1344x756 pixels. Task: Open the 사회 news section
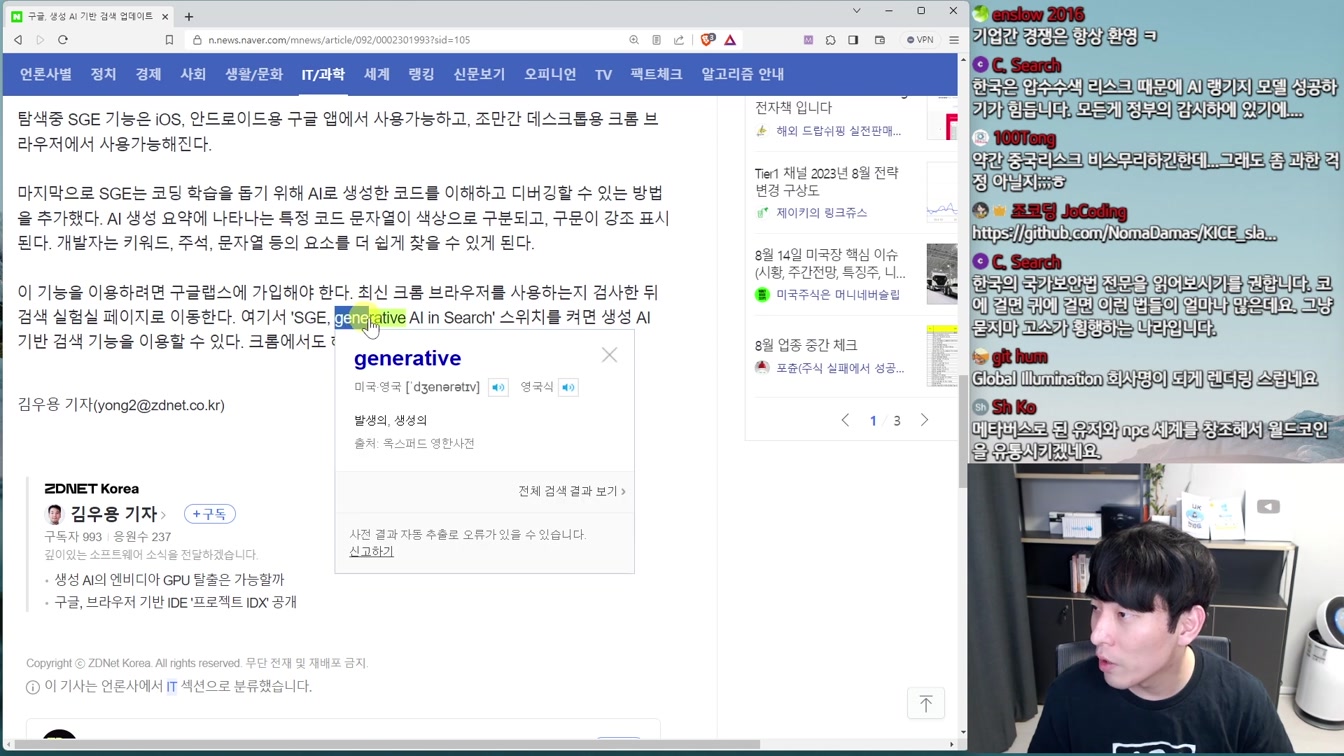point(193,74)
